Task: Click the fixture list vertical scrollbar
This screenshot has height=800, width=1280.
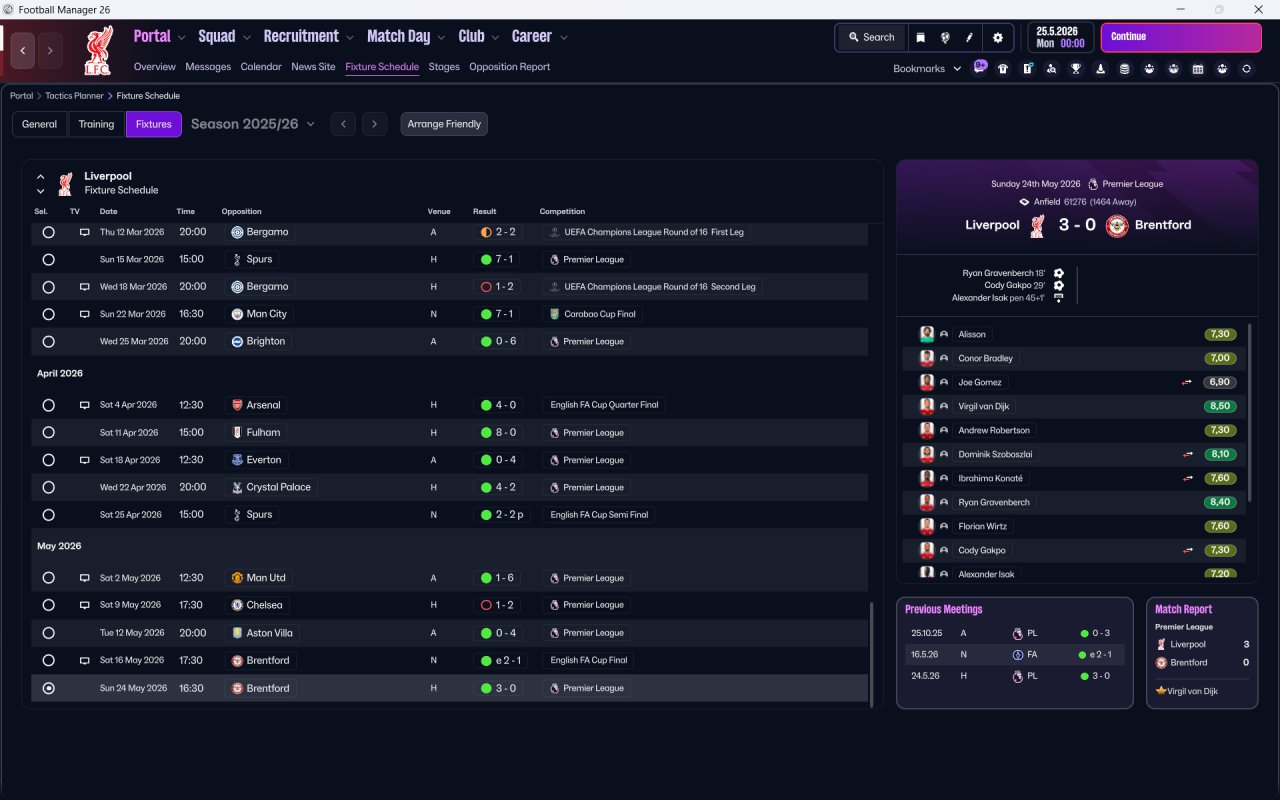Action: (871, 654)
